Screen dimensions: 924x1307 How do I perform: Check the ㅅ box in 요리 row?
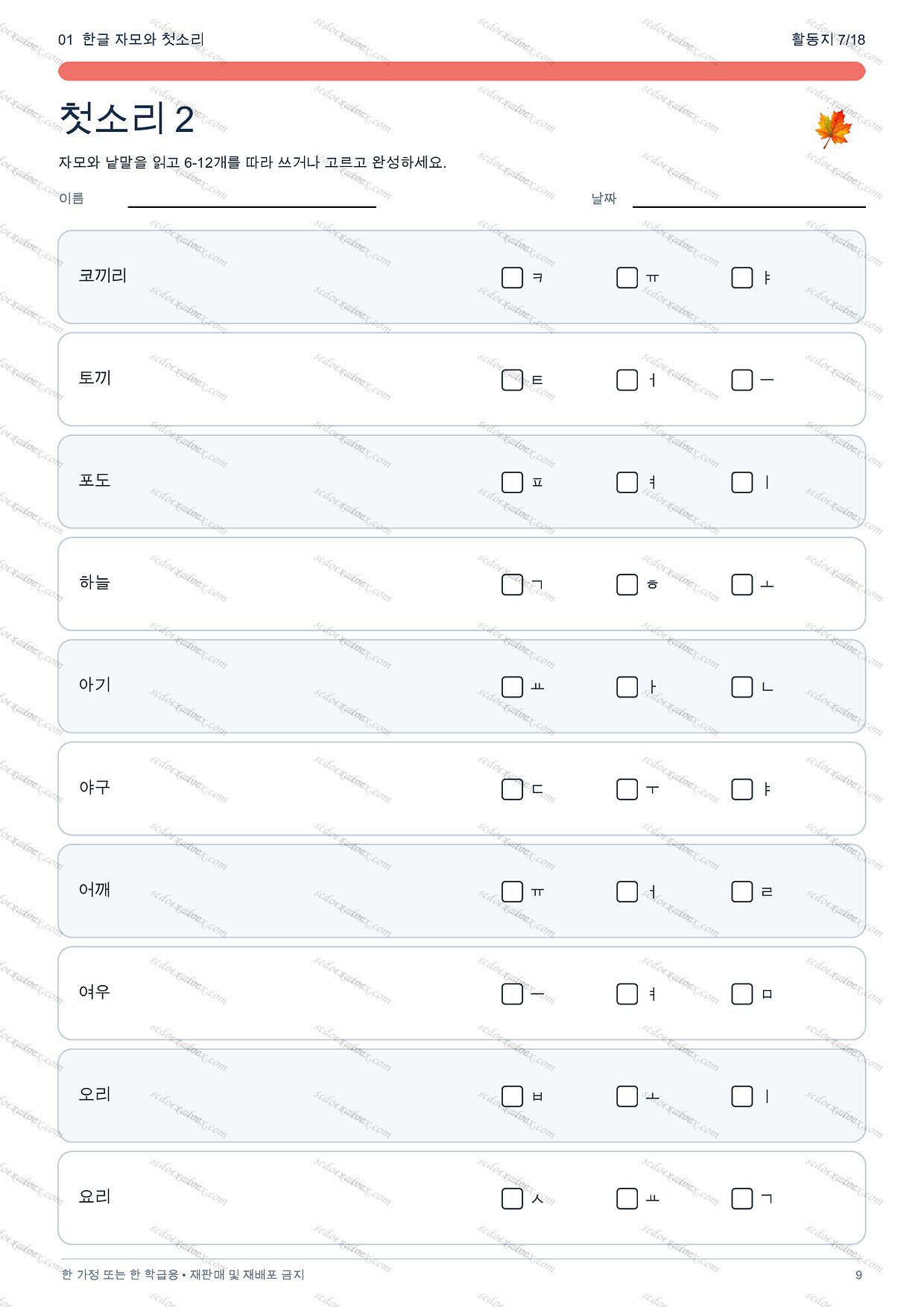[512, 1199]
